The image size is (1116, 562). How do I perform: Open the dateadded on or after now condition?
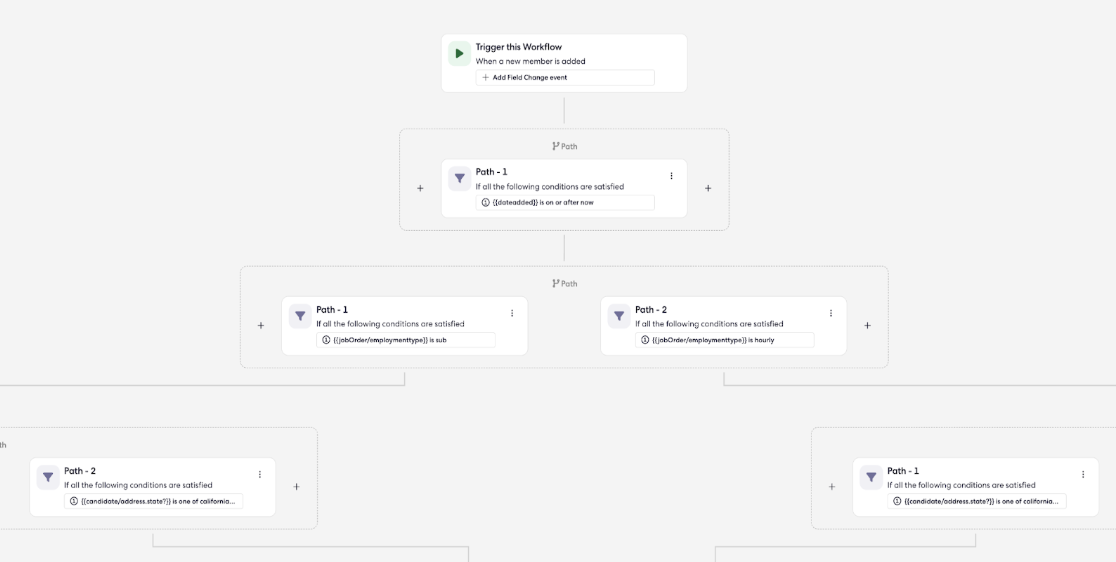564,203
